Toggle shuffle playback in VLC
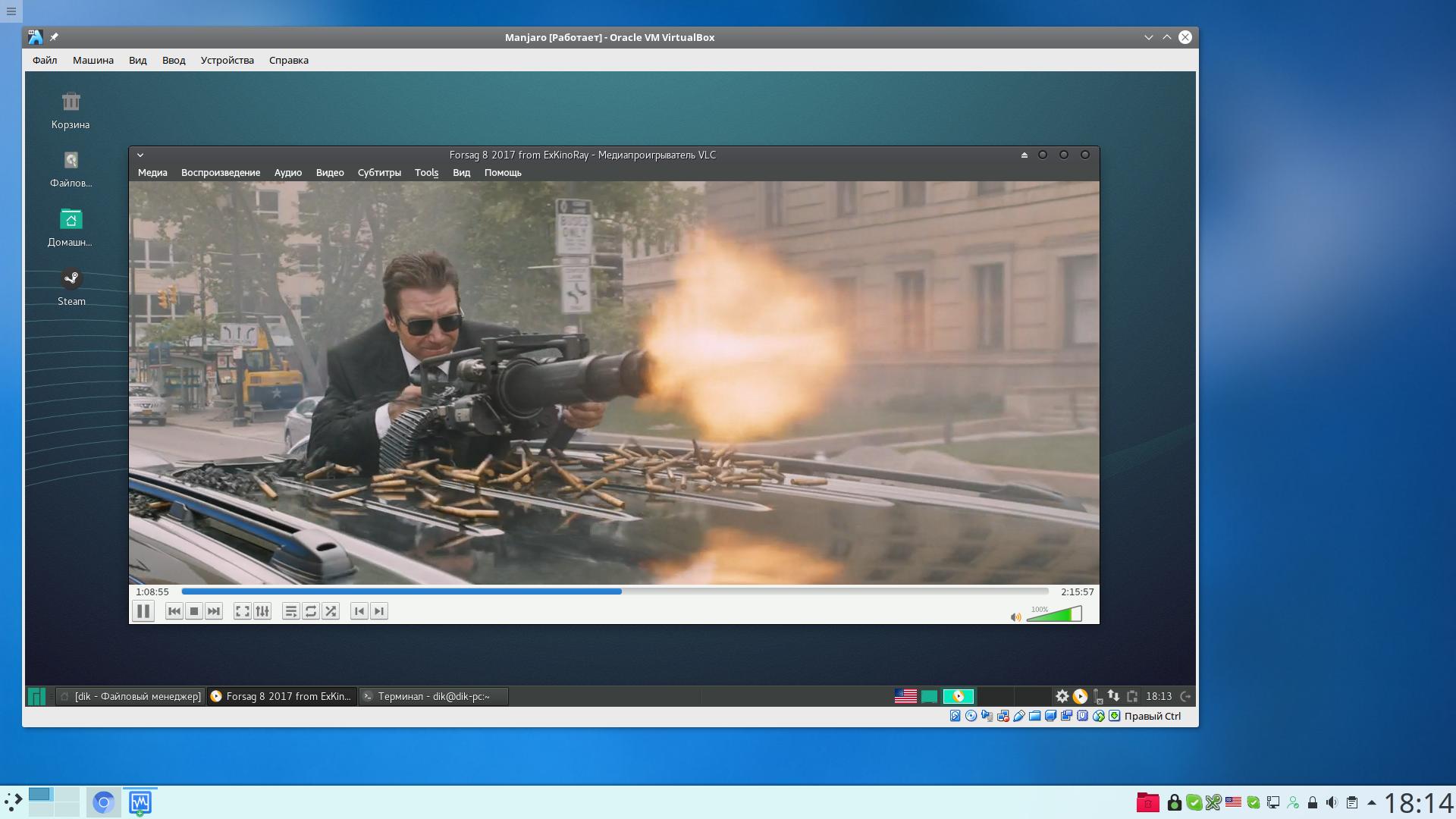1456x819 pixels. pos(331,611)
